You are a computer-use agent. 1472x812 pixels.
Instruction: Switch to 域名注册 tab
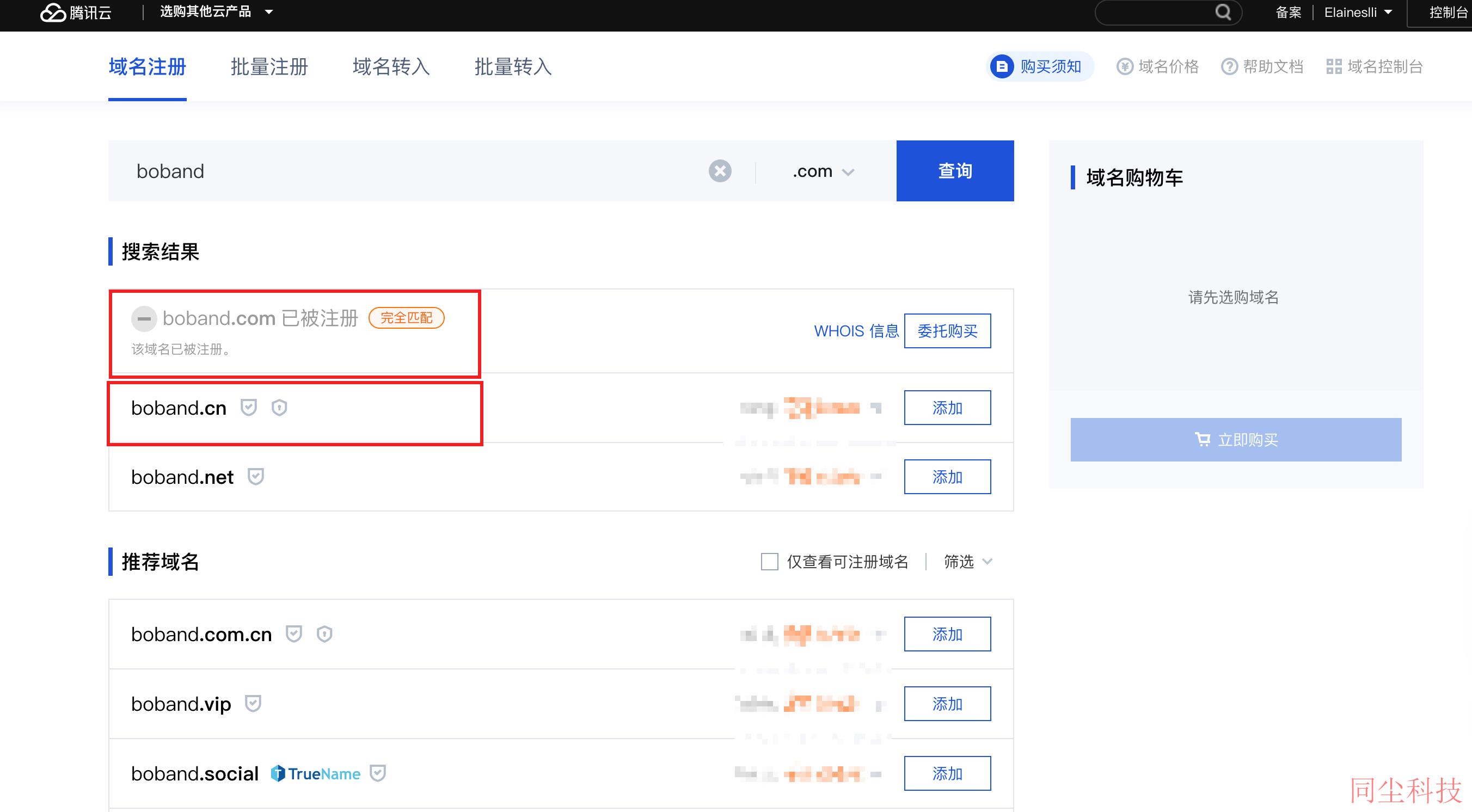(x=148, y=67)
